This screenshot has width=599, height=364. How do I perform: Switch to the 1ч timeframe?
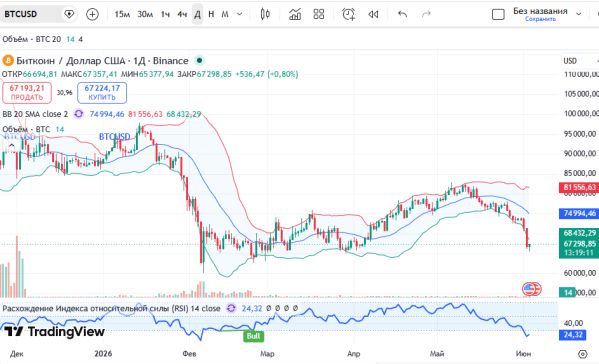tap(165, 14)
